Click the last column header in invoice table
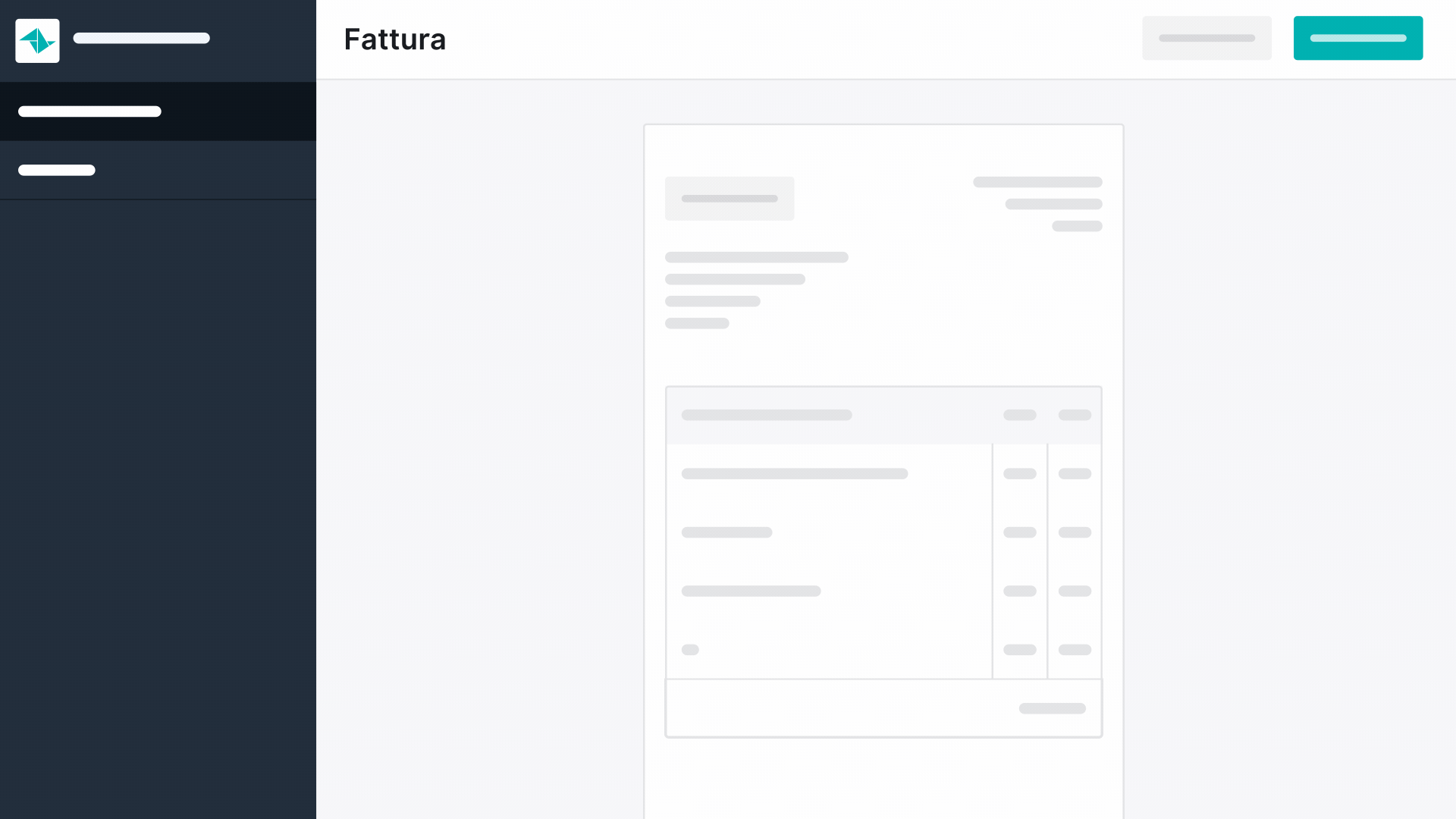Image resolution: width=1456 pixels, height=819 pixels. [1075, 415]
